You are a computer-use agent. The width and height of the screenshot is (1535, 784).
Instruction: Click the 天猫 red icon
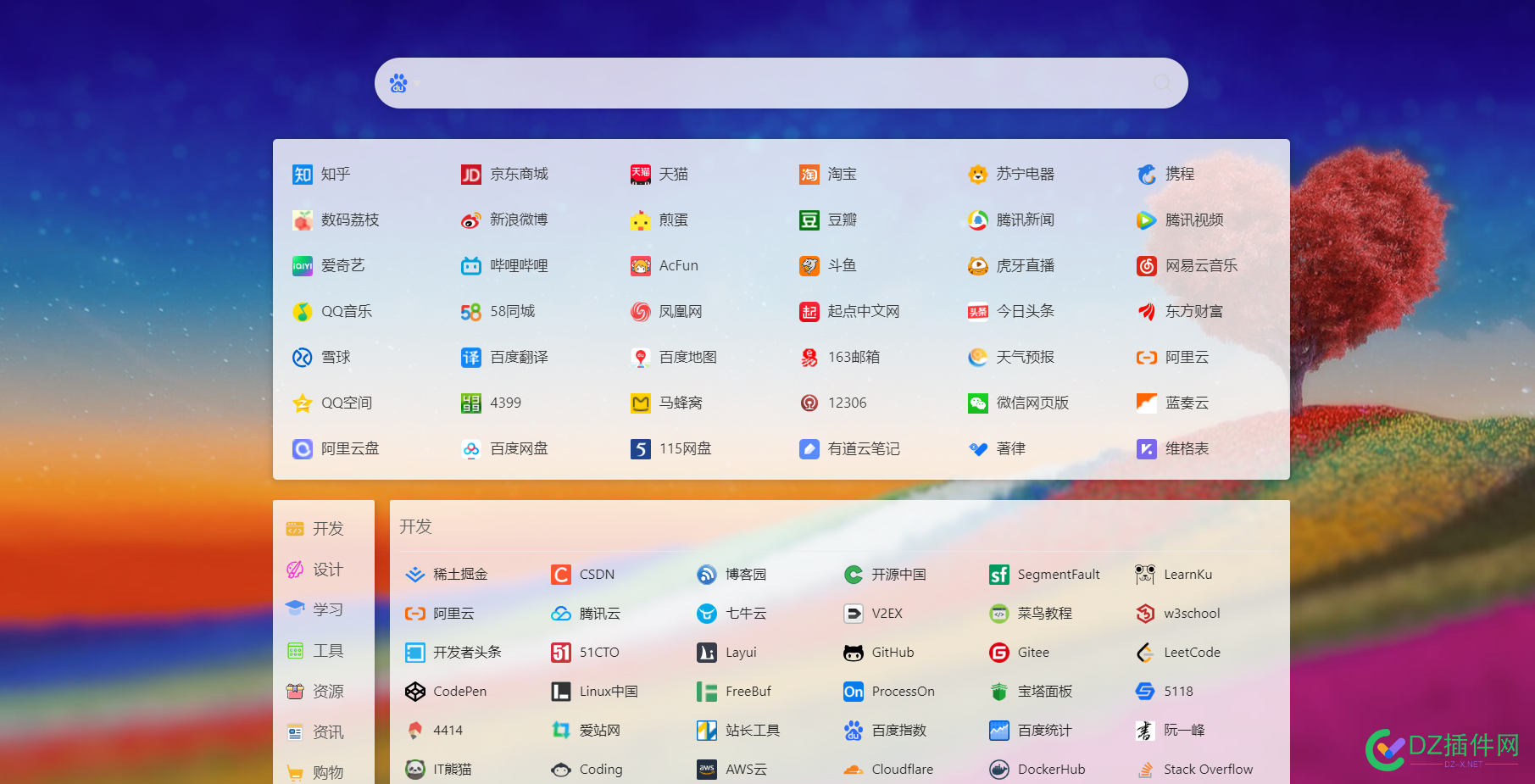(x=641, y=175)
